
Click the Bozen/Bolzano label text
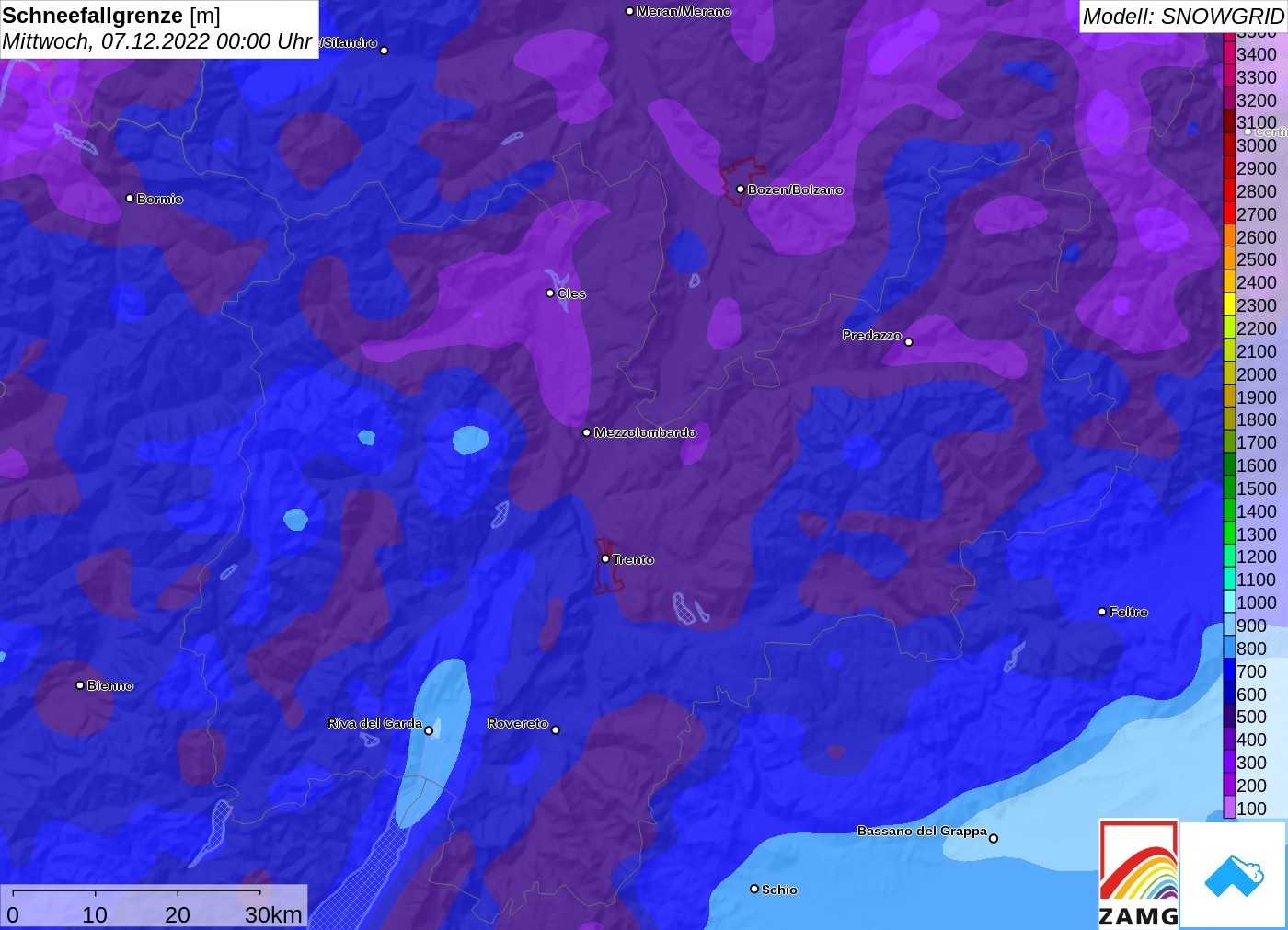[x=795, y=189]
